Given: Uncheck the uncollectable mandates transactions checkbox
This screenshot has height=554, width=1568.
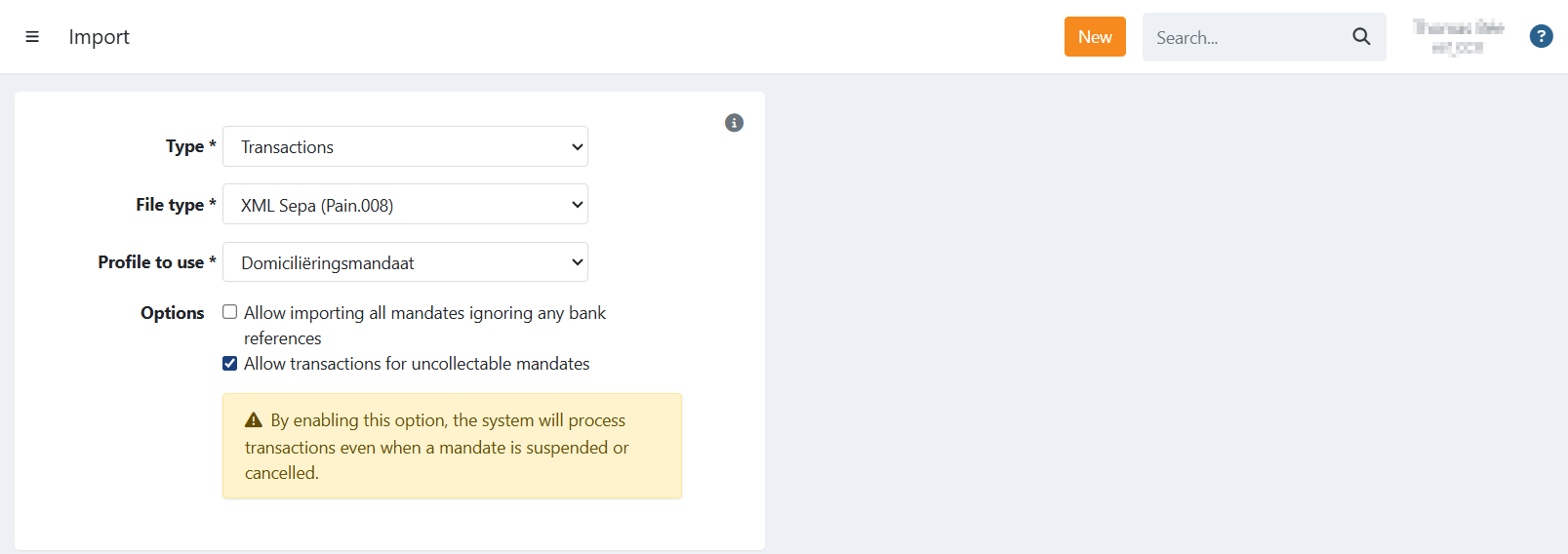Looking at the screenshot, I should coord(230,364).
